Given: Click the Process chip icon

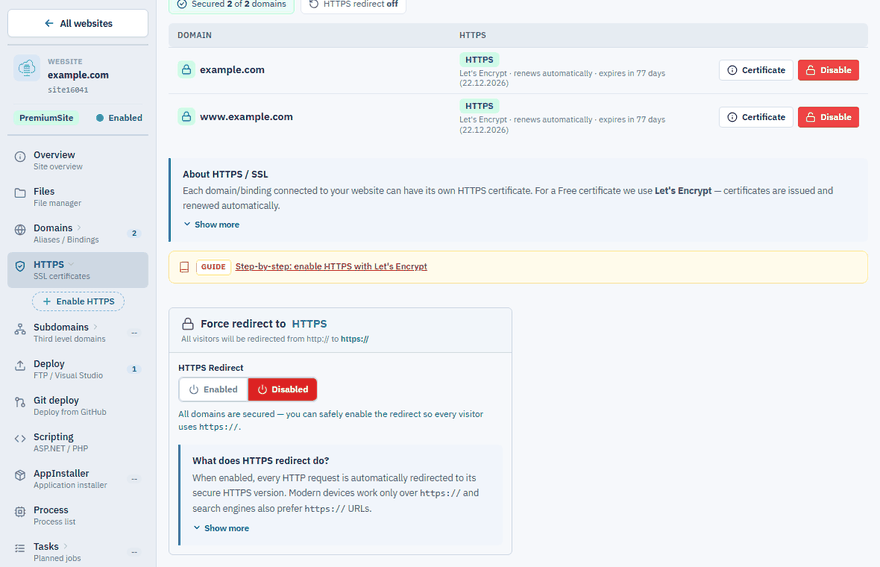Looking at the screenshot, I should click(20, 512).
